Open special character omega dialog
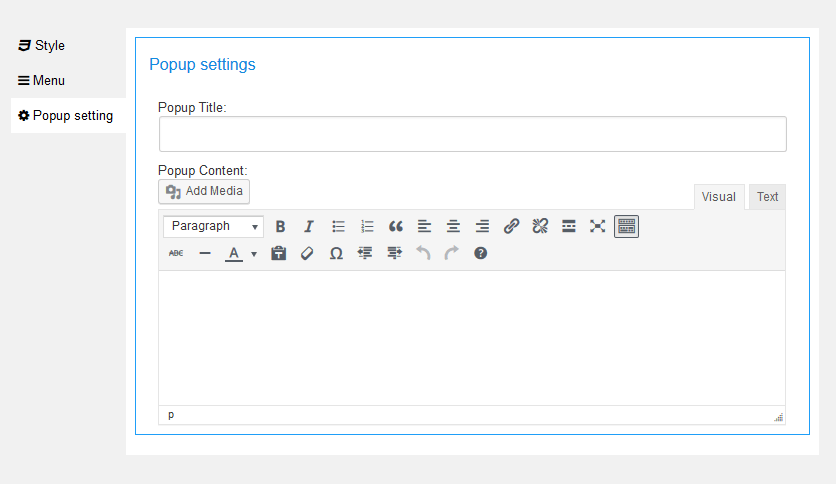Image resolution: width=836 pixels, height=484 pixels. (x=336, y=253)
